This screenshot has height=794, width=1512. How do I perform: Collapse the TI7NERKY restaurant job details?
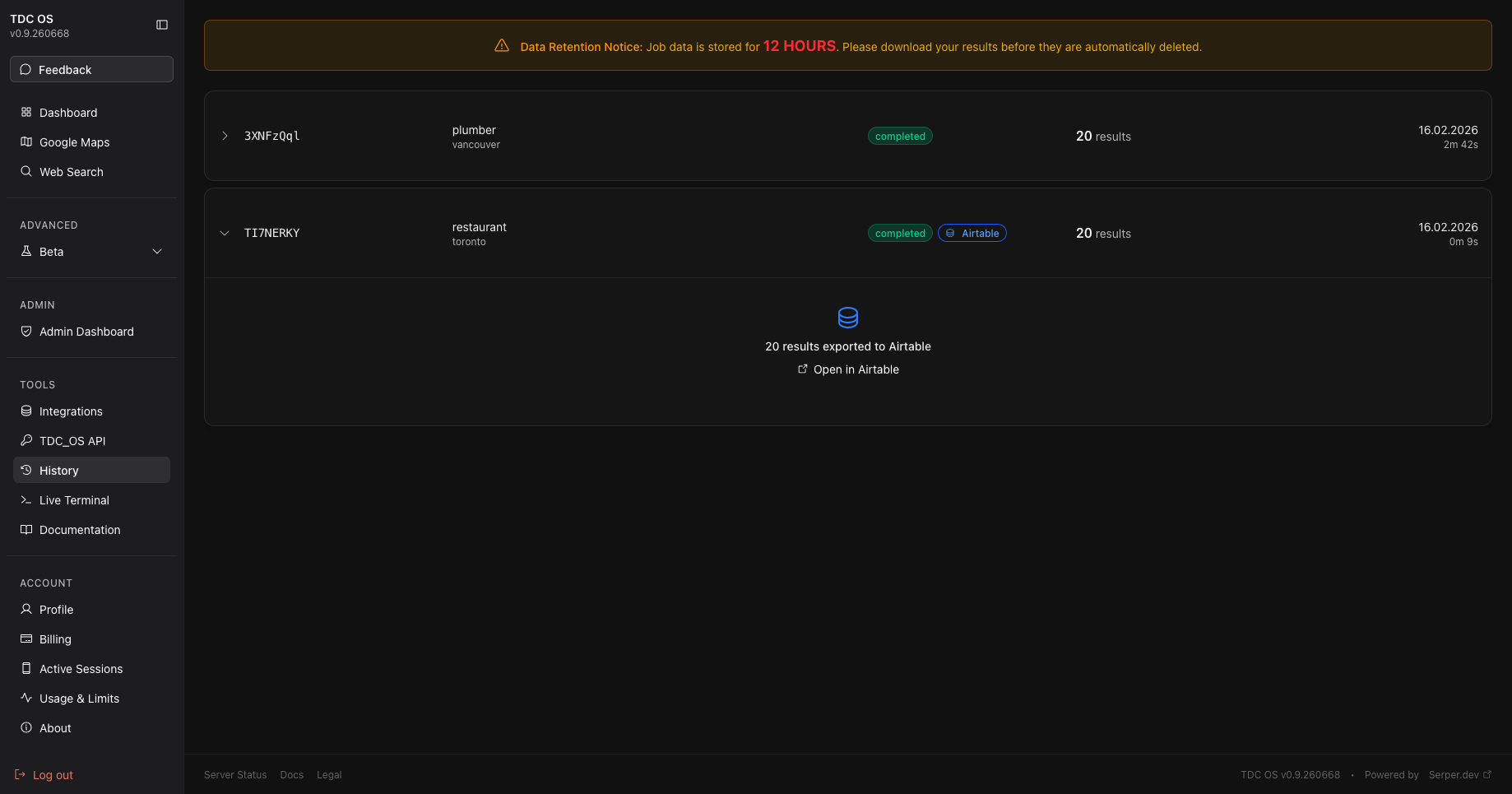[225, 233]
